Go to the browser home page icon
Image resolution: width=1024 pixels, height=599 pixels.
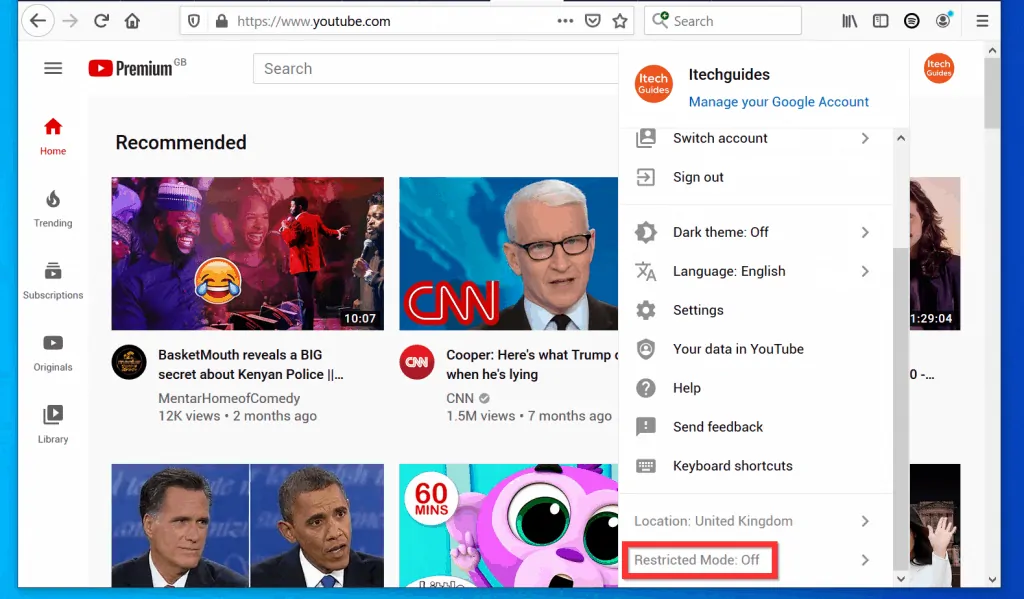tap(133, 21)
